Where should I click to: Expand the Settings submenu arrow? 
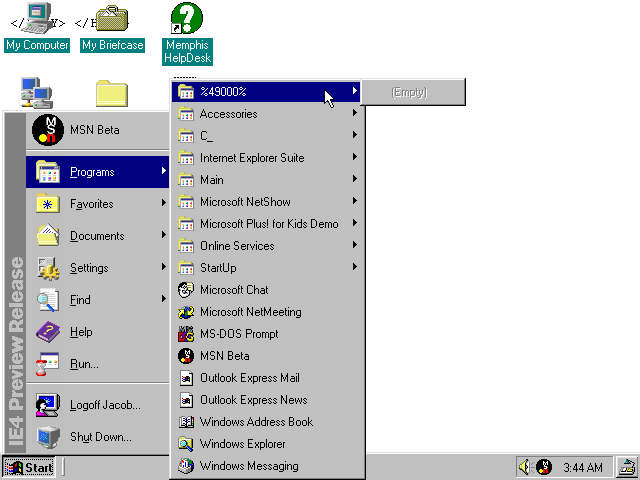tap(164, 267)
